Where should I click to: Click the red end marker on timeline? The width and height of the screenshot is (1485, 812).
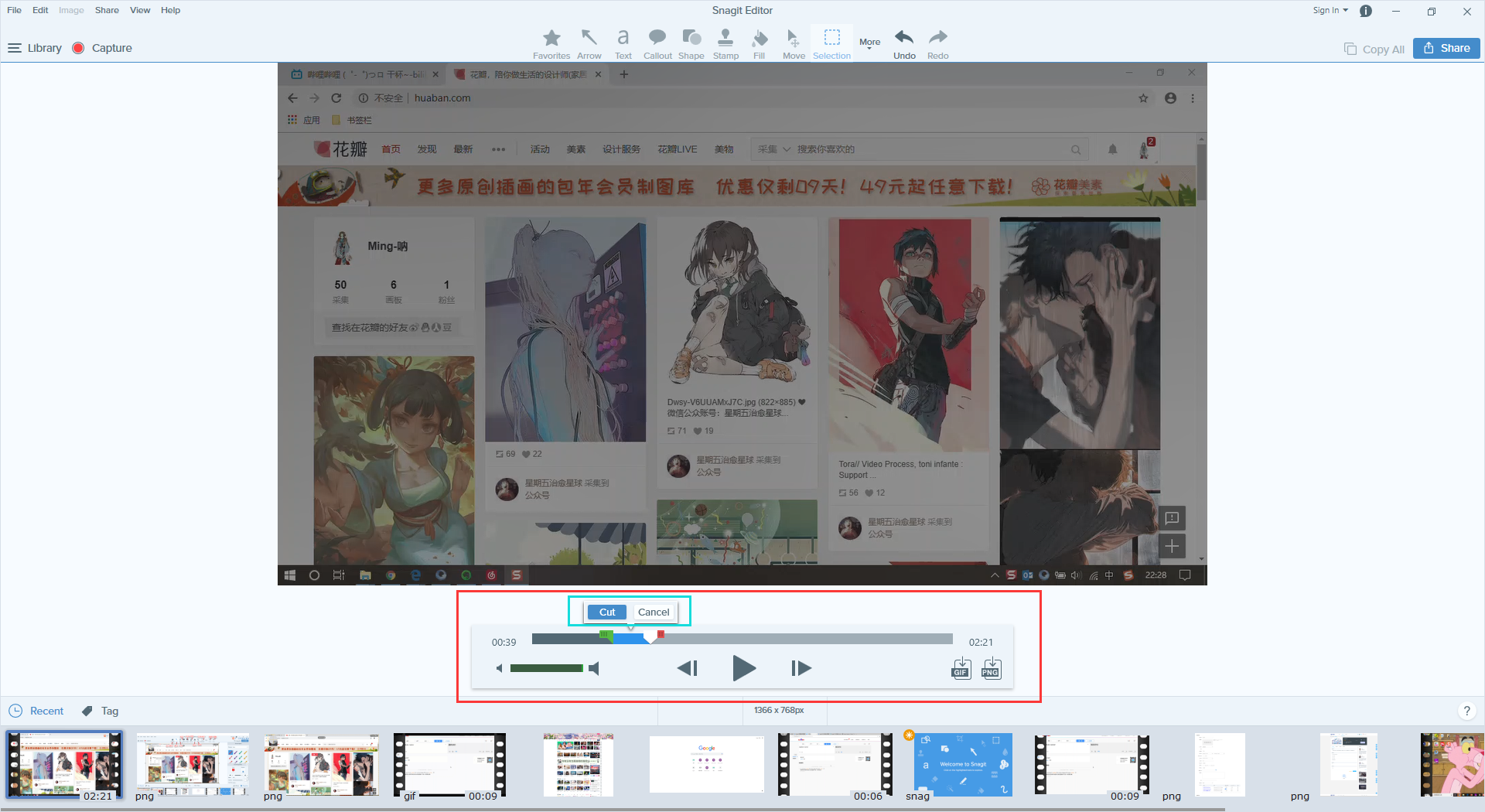(661, 635)
